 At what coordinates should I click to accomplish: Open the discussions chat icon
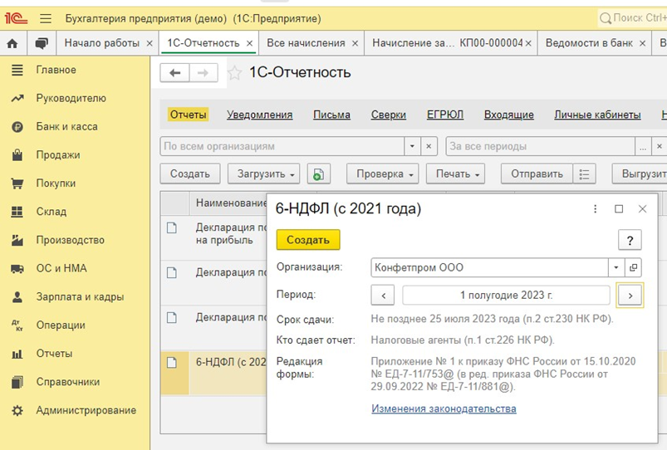(x=42, y=43)
